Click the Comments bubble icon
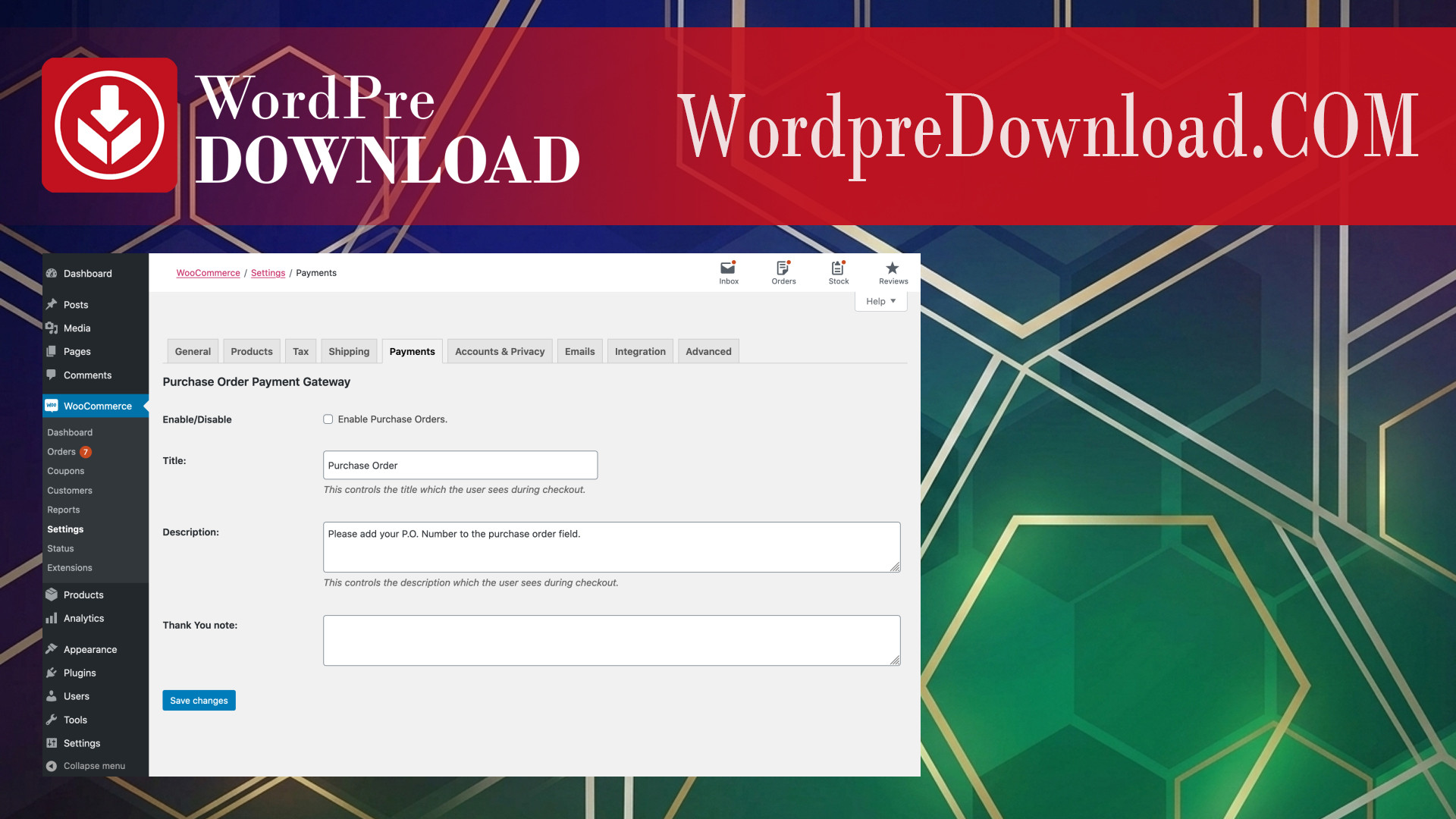The width and height of the screenshot is (1456, 819). [52, 375]
